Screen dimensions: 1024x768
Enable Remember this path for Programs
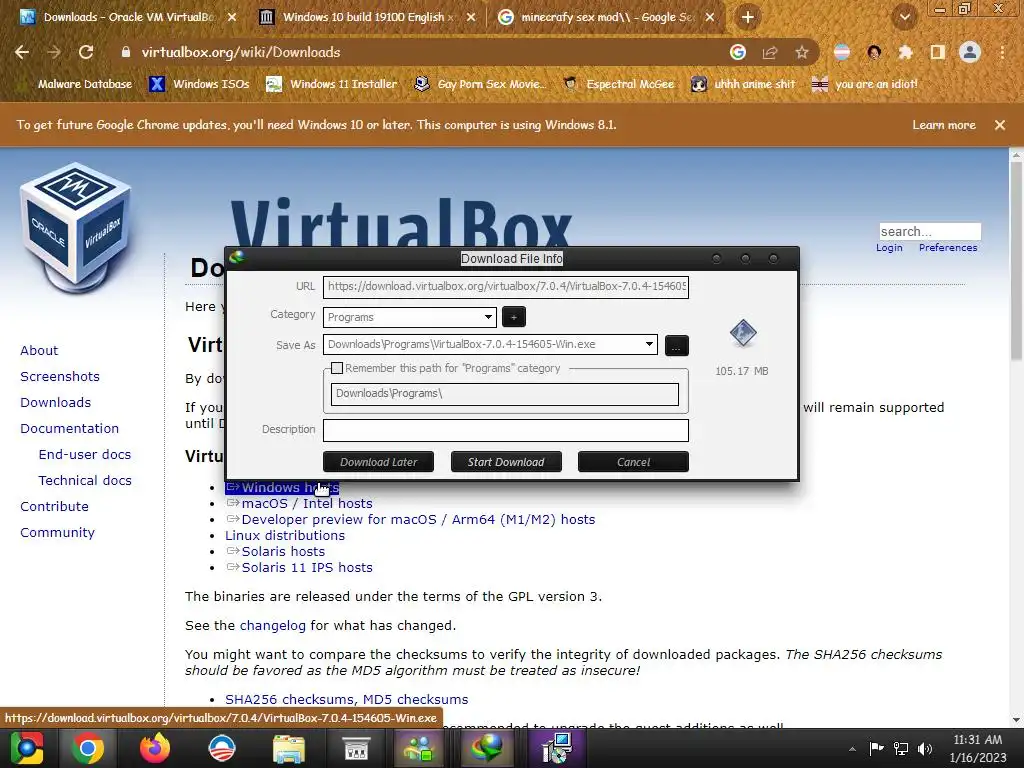[x=337, y=368]
